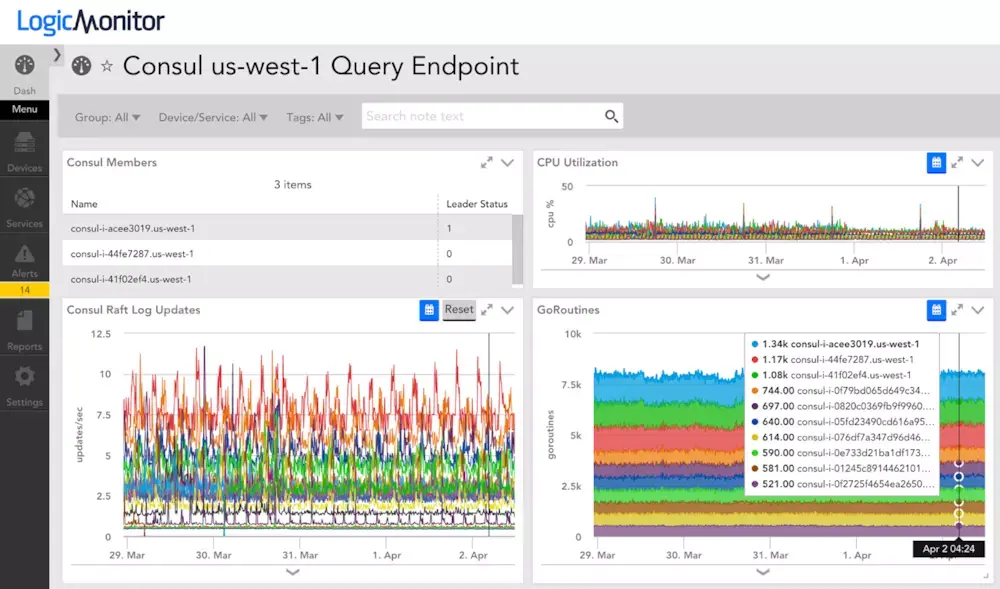Click the LogicMonitor logo
Screen dimensions: 1000x589
pos(91,21)
